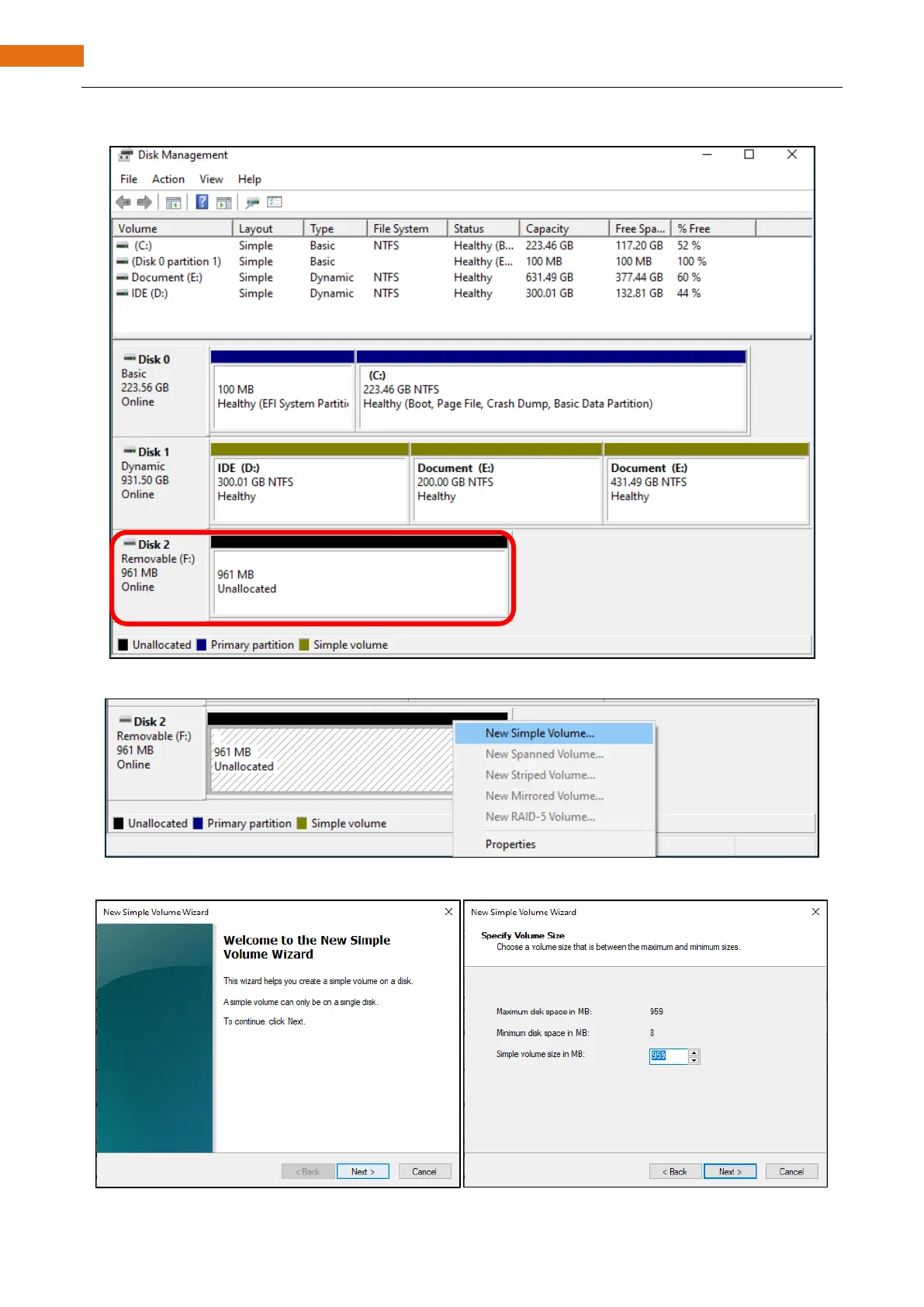Select the 961 MB Unallocated block in red box
924x1307 pixels.
[x=359, y=576]
